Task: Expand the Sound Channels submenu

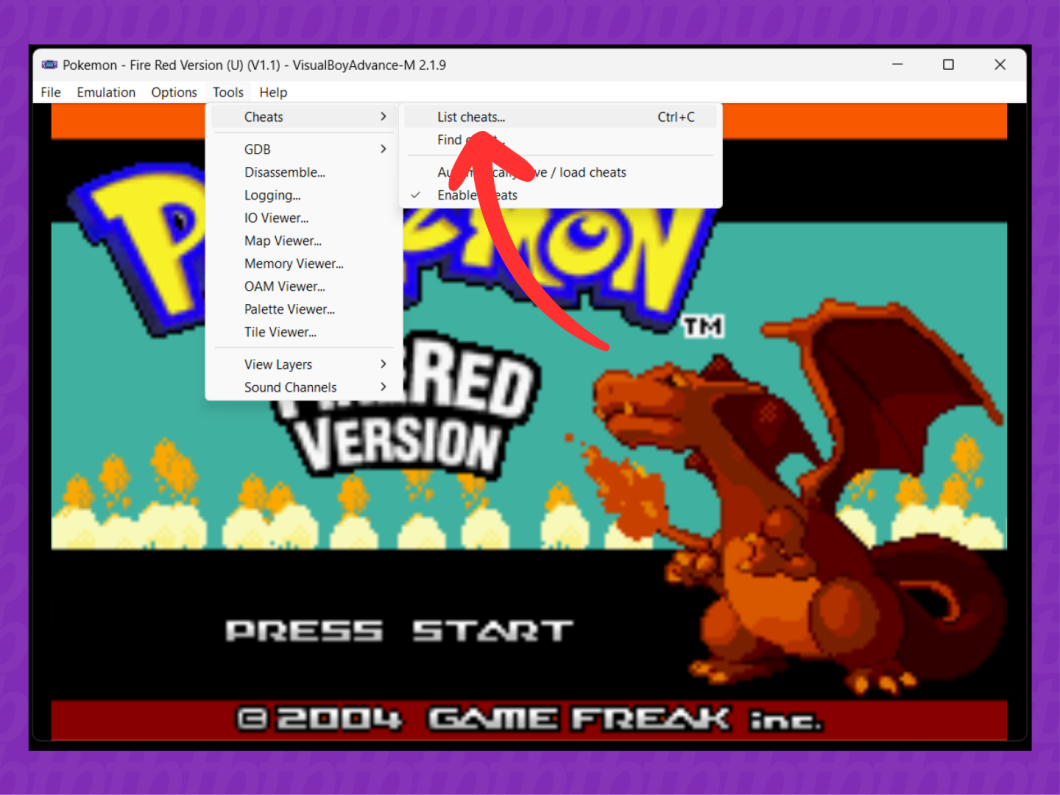Action: 304,387
